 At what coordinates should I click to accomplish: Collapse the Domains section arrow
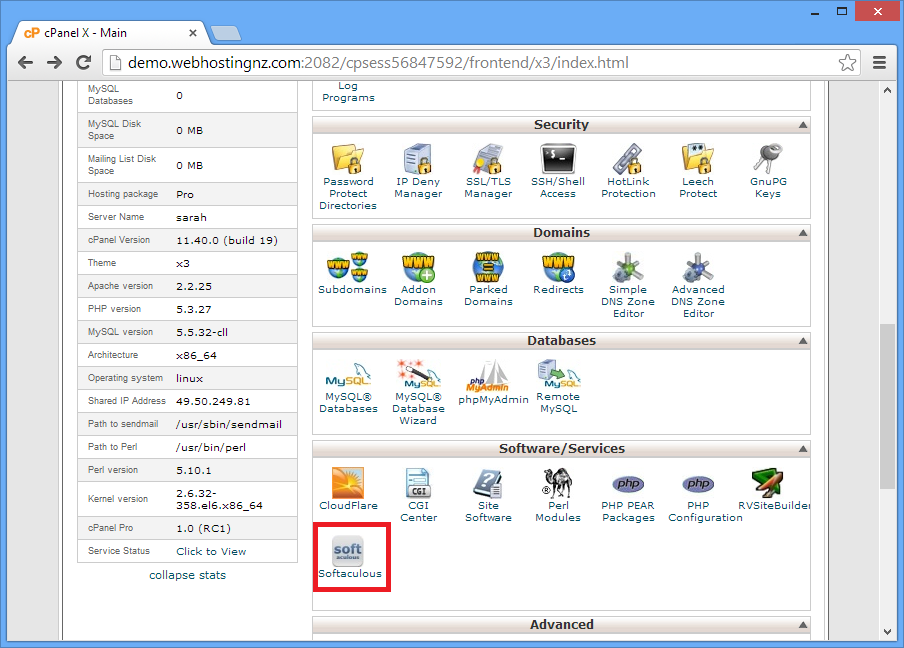[x=802, y=233]
